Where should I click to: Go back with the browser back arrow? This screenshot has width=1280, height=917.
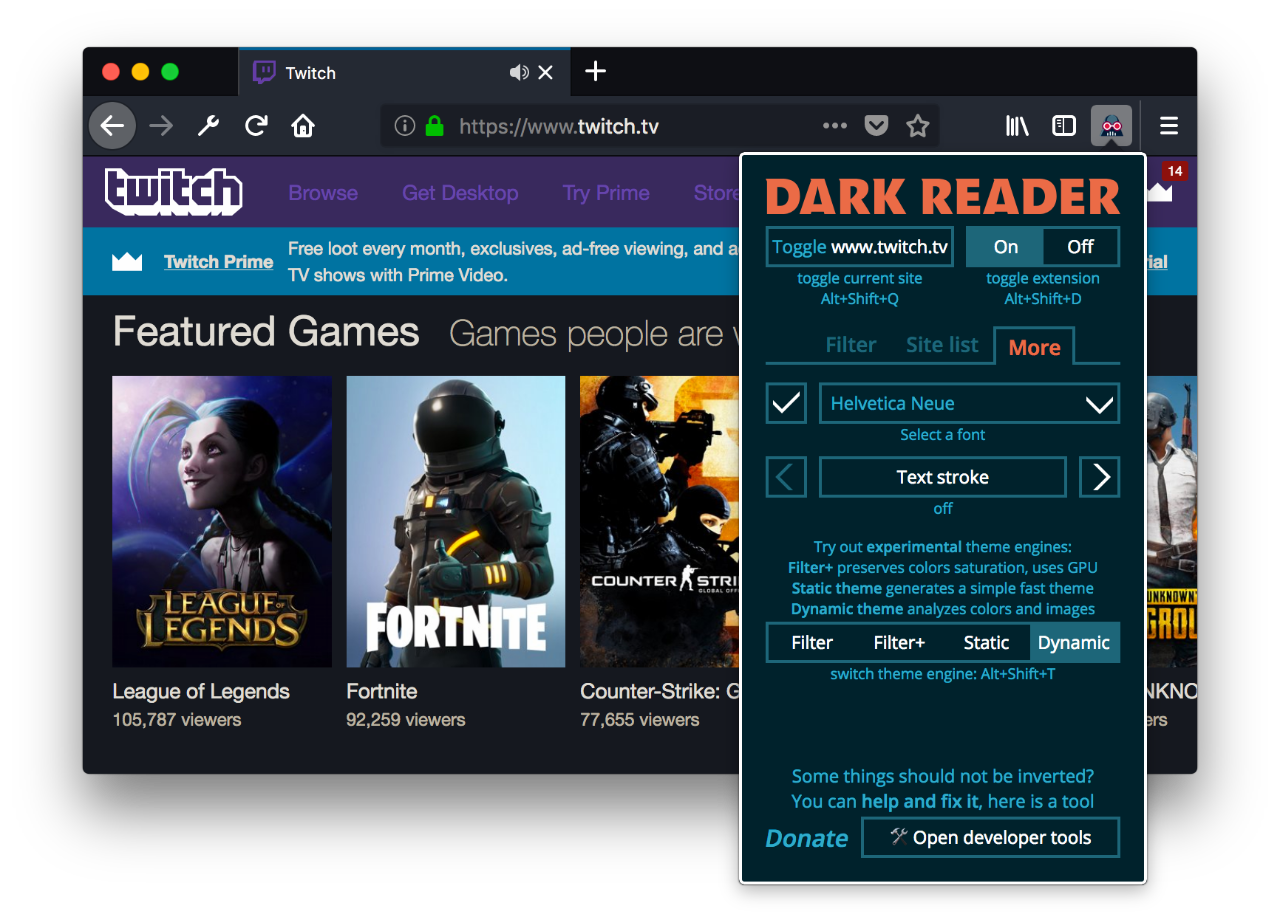pyautogui.click(x=112, y=126)
